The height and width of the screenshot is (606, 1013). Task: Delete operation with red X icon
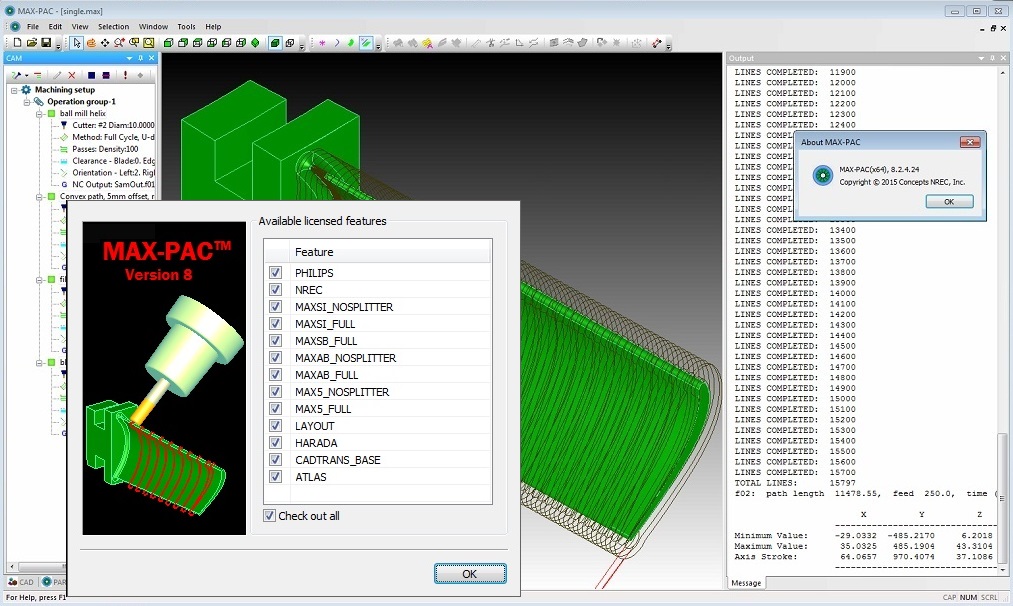click(x=72, y=76)
